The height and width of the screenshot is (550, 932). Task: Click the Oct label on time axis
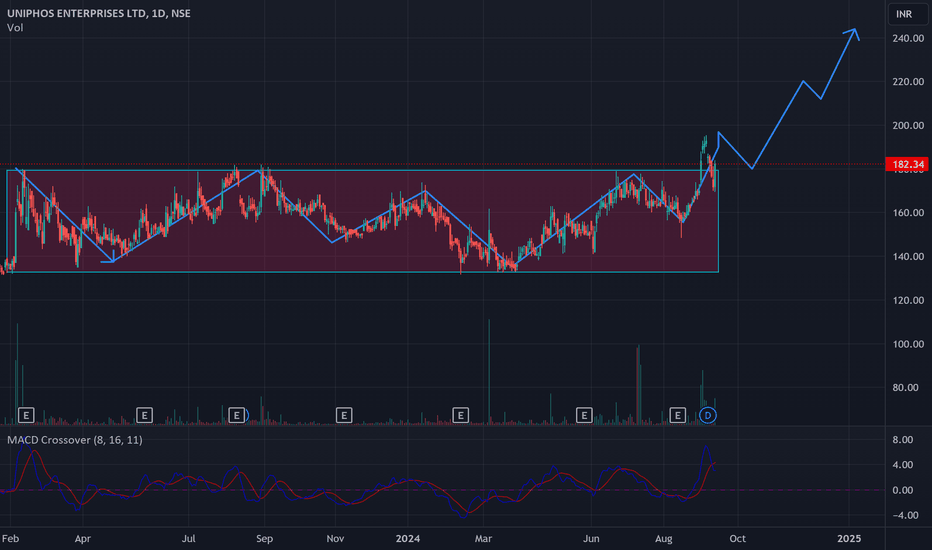point(738,539)
